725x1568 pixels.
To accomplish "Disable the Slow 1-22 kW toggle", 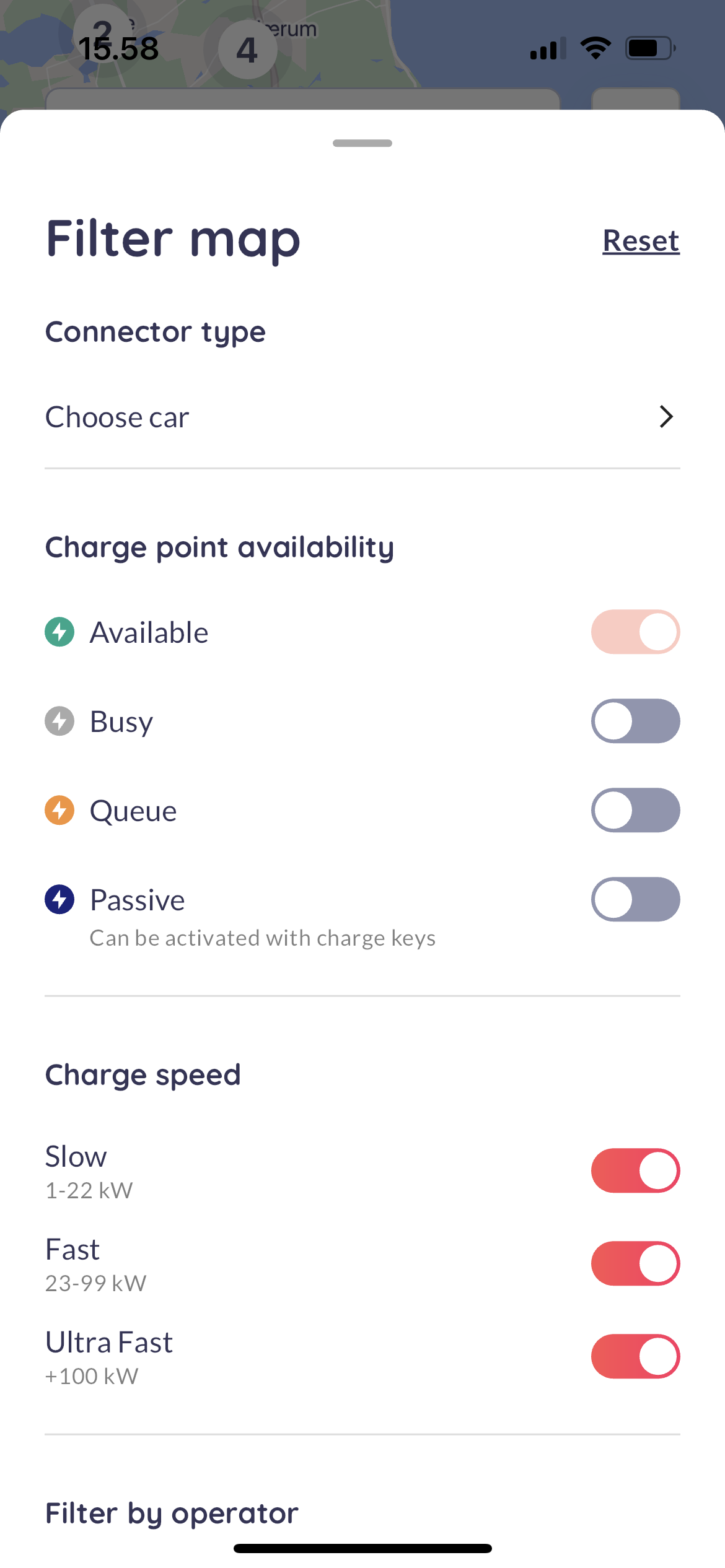I will point(635,1171).
